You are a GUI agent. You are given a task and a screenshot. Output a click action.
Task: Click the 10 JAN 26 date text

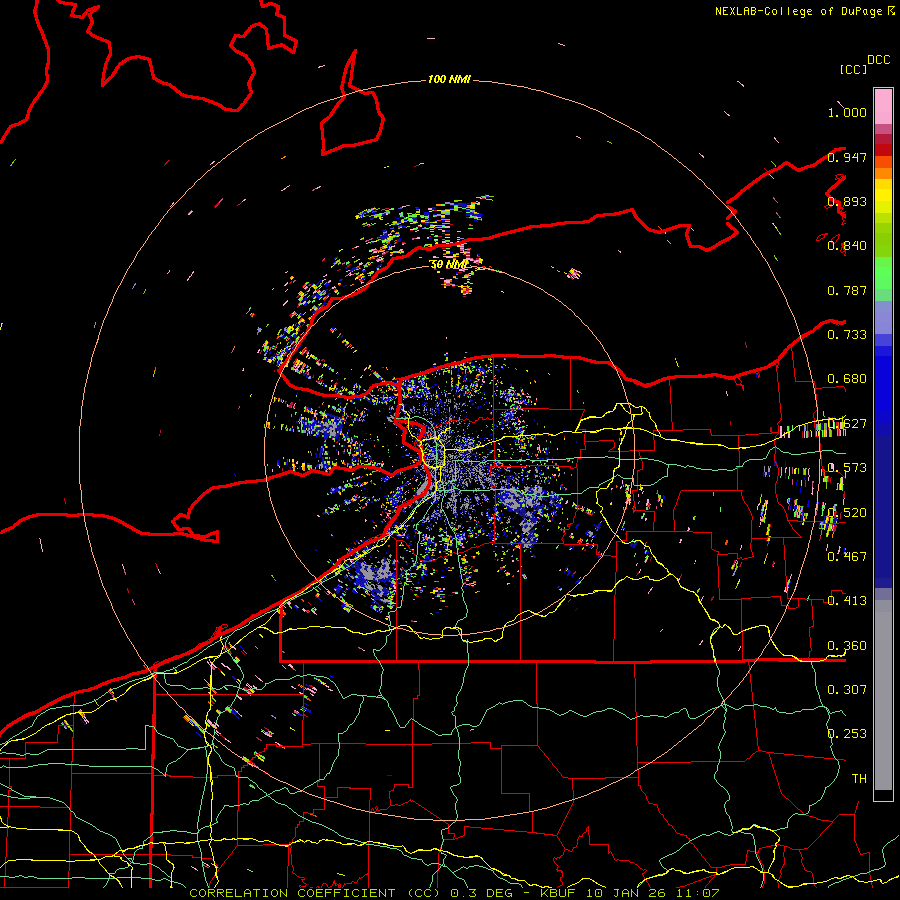(626, 893)
